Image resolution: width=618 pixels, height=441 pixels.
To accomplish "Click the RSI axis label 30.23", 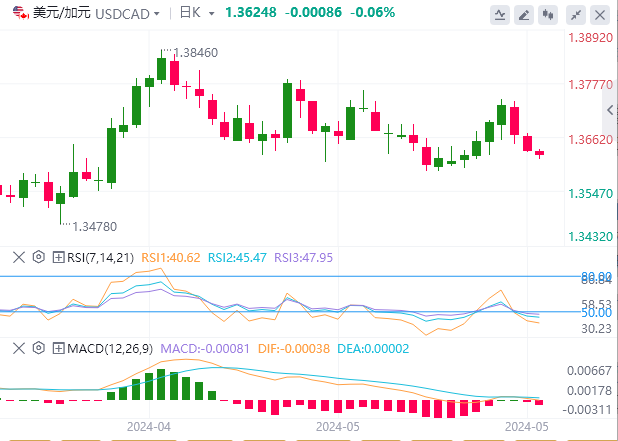I will coord(596,329).
